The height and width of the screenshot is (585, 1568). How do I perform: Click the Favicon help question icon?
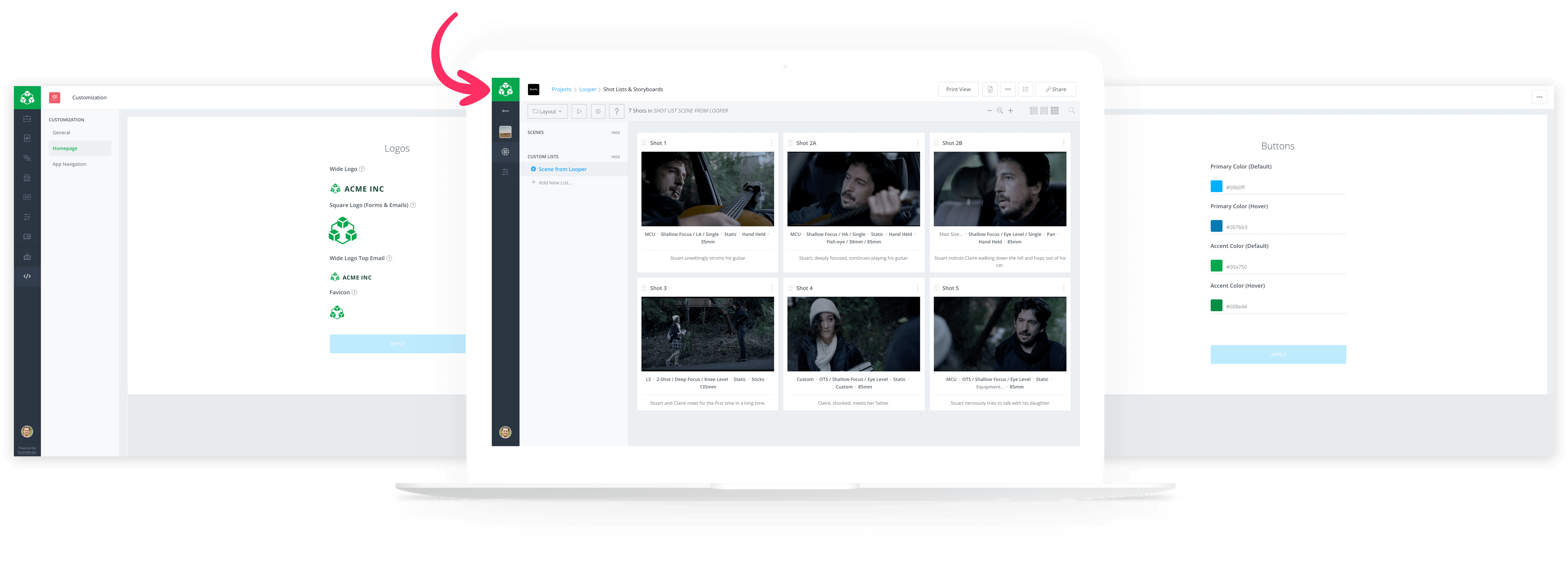[354, 292]
